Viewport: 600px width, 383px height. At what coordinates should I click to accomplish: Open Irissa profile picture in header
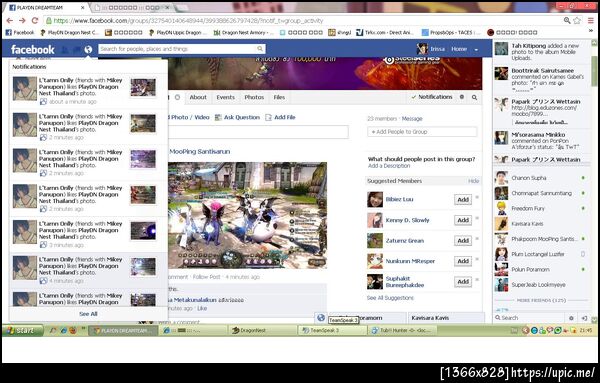(422, 49)
